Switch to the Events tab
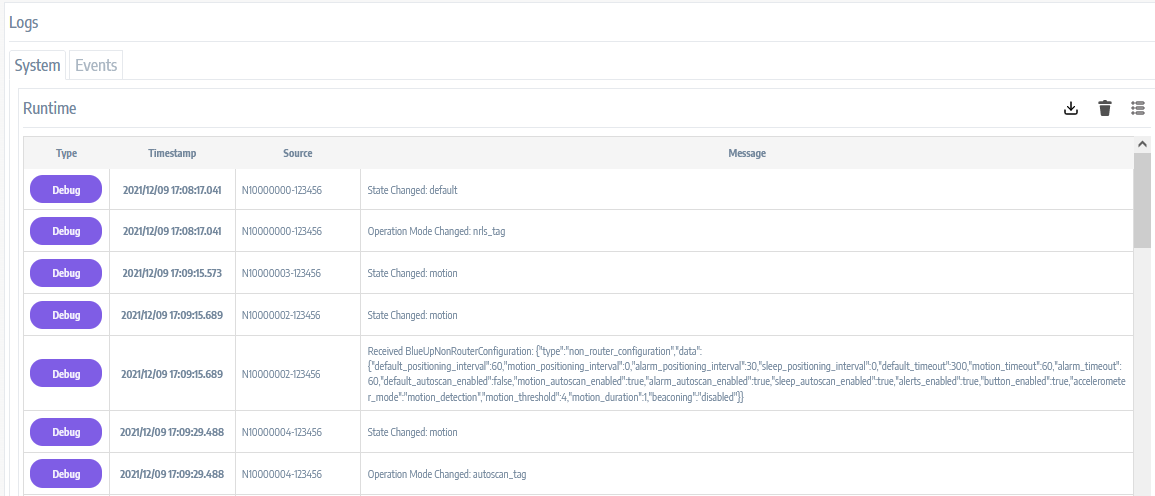The width and height of the screenshot is (1155, 496). click(96, 65)
